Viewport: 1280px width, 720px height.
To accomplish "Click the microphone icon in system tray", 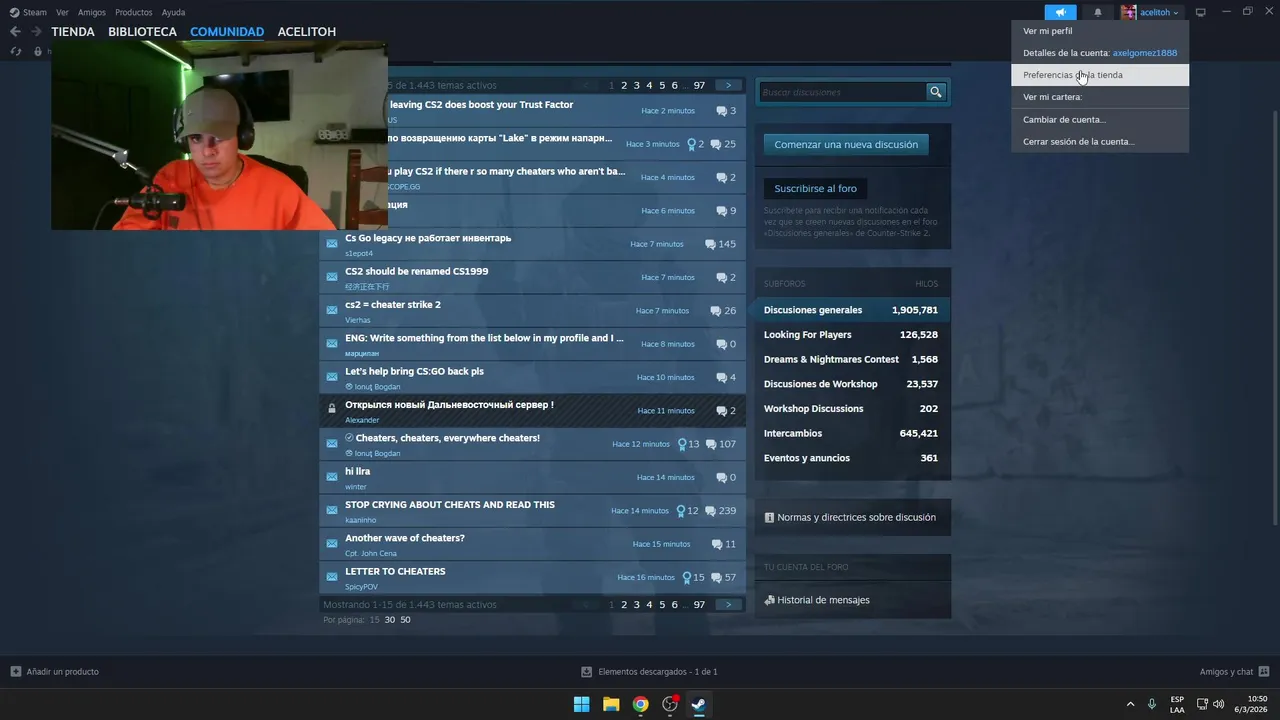I will pyautogui.click(x=1153, y=704).
